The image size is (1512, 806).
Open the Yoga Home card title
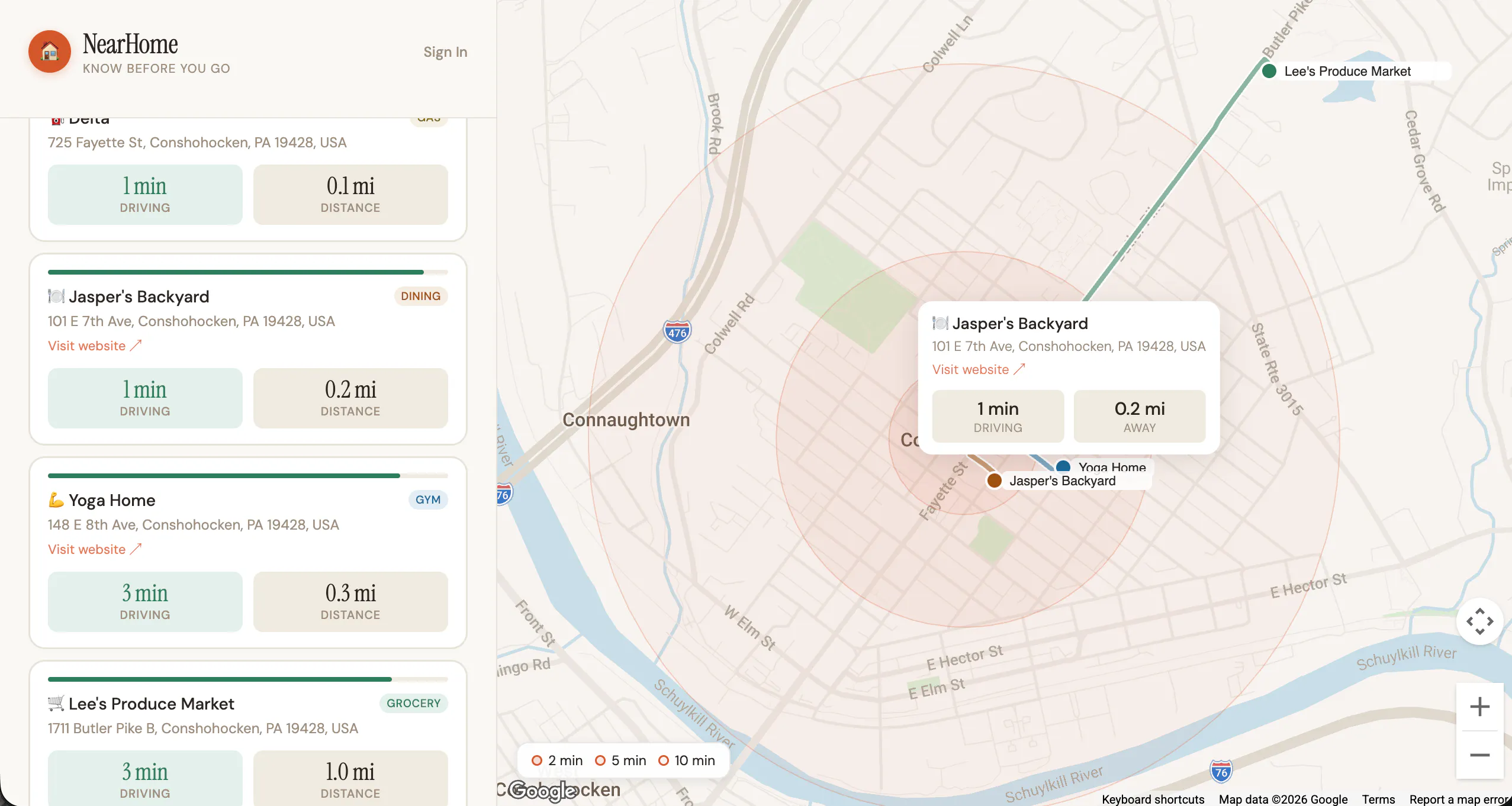tap(112, 500)
